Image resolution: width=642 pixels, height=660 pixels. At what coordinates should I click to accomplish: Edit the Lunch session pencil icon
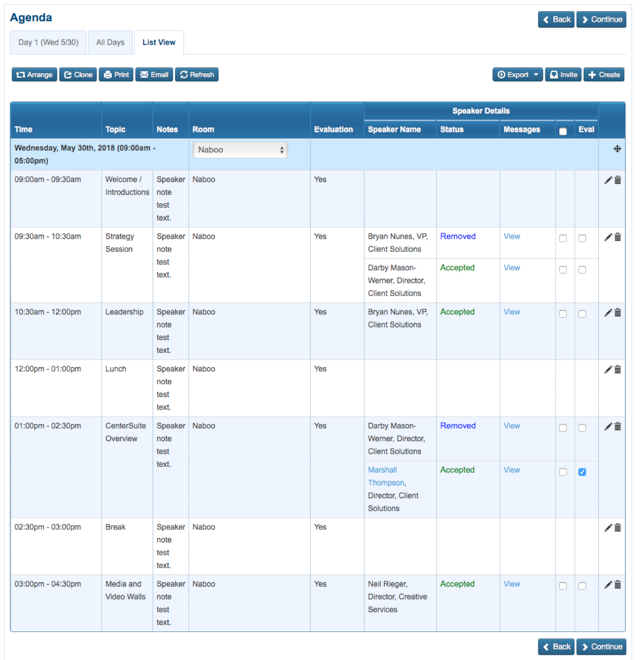[608, 370]
